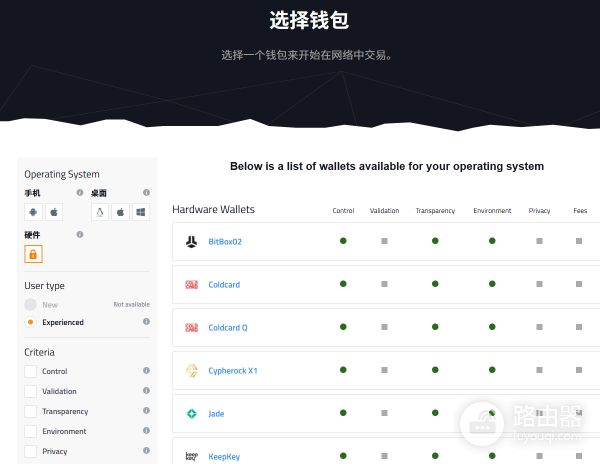This screenshot has height=464, width=600.
Task: Toggle the hardware wallet lock icon
Action: (34, 255)
